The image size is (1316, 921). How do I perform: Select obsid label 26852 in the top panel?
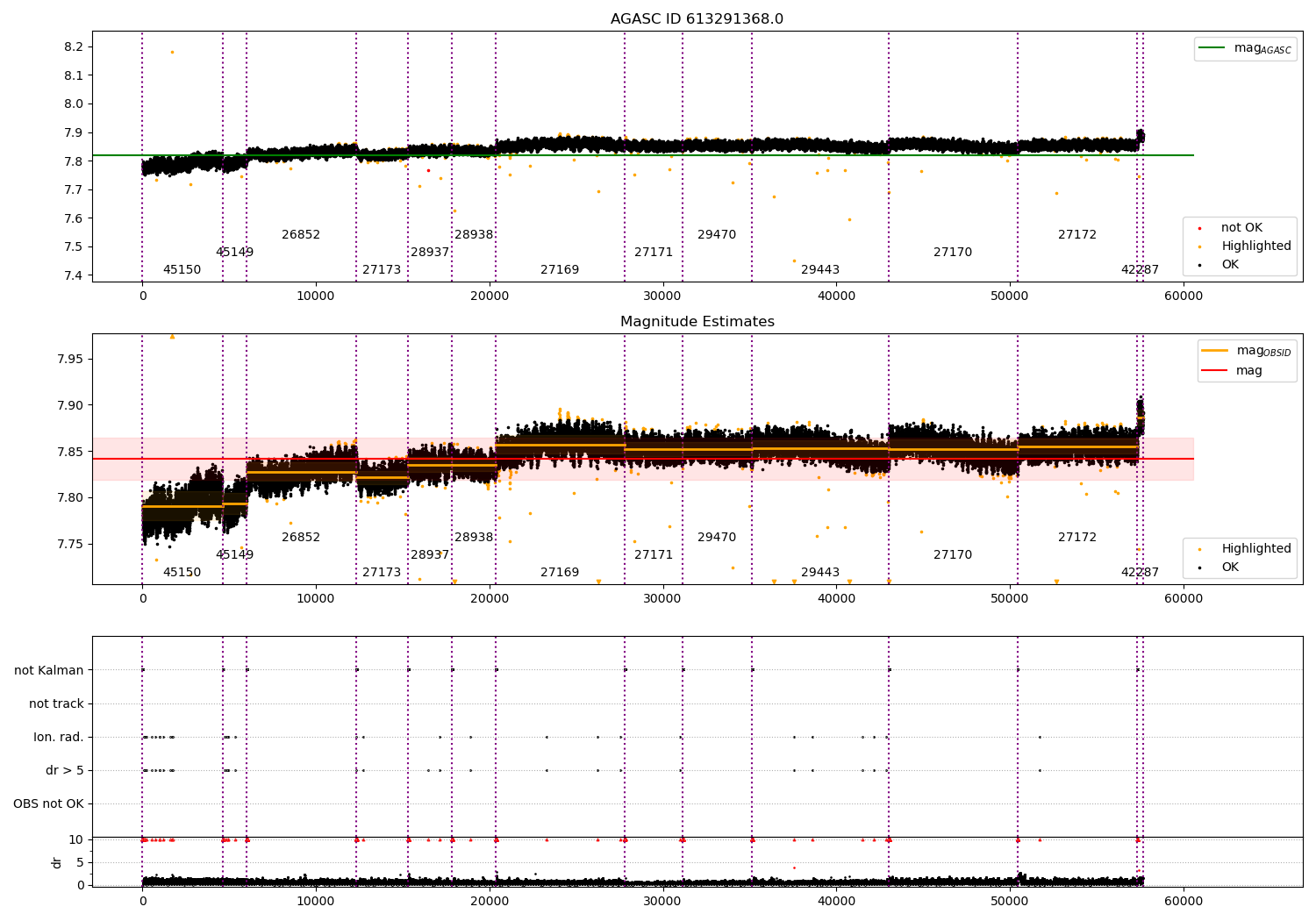pyautogui.click(x=301, y=235)
